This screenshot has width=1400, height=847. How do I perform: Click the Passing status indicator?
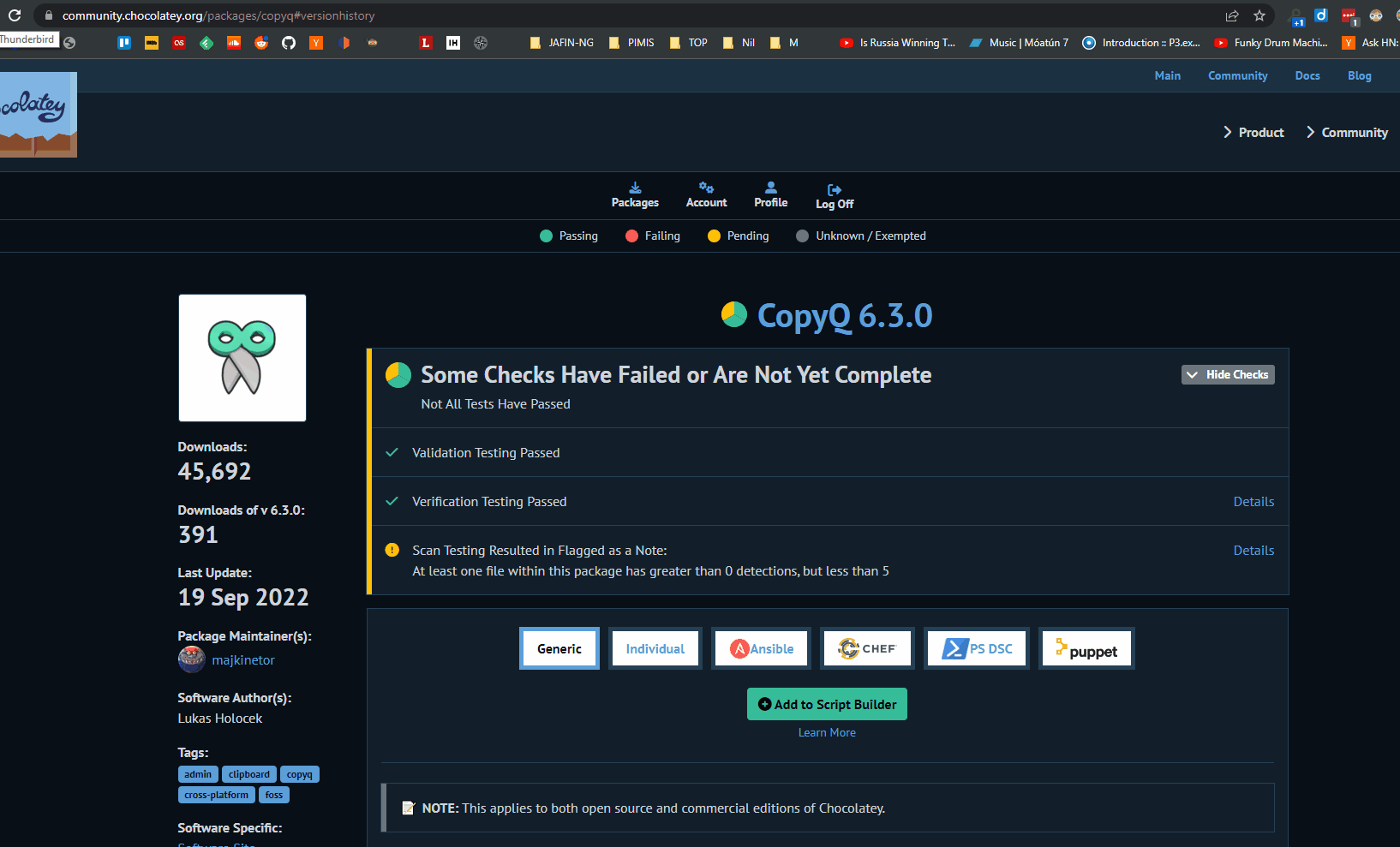[547, 236]
